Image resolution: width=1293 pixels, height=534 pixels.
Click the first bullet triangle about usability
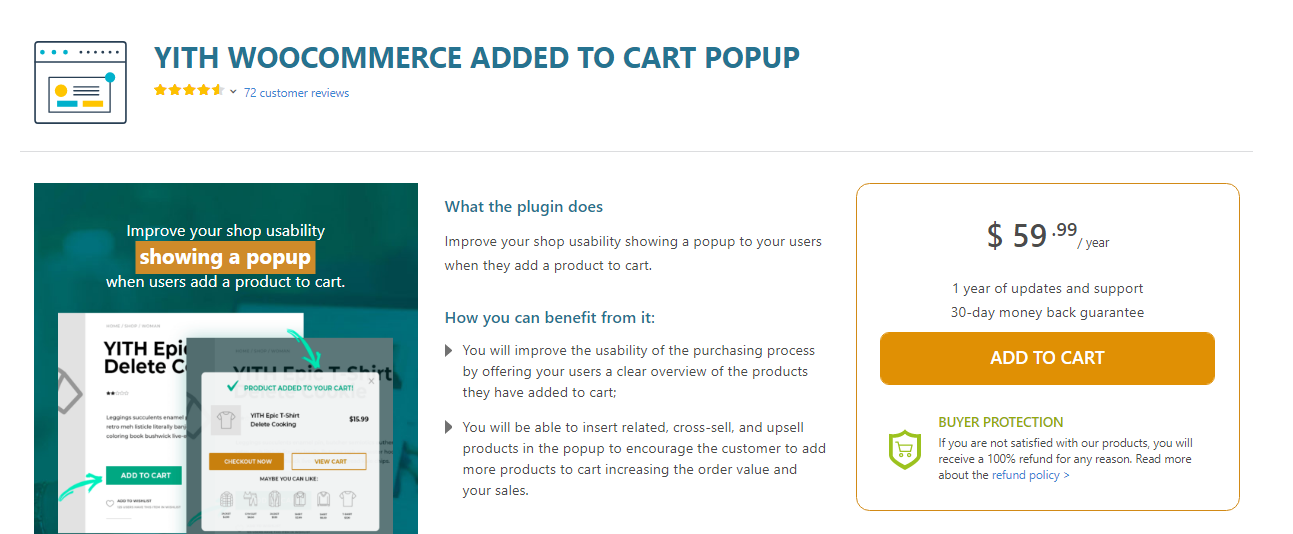(448, 351)
